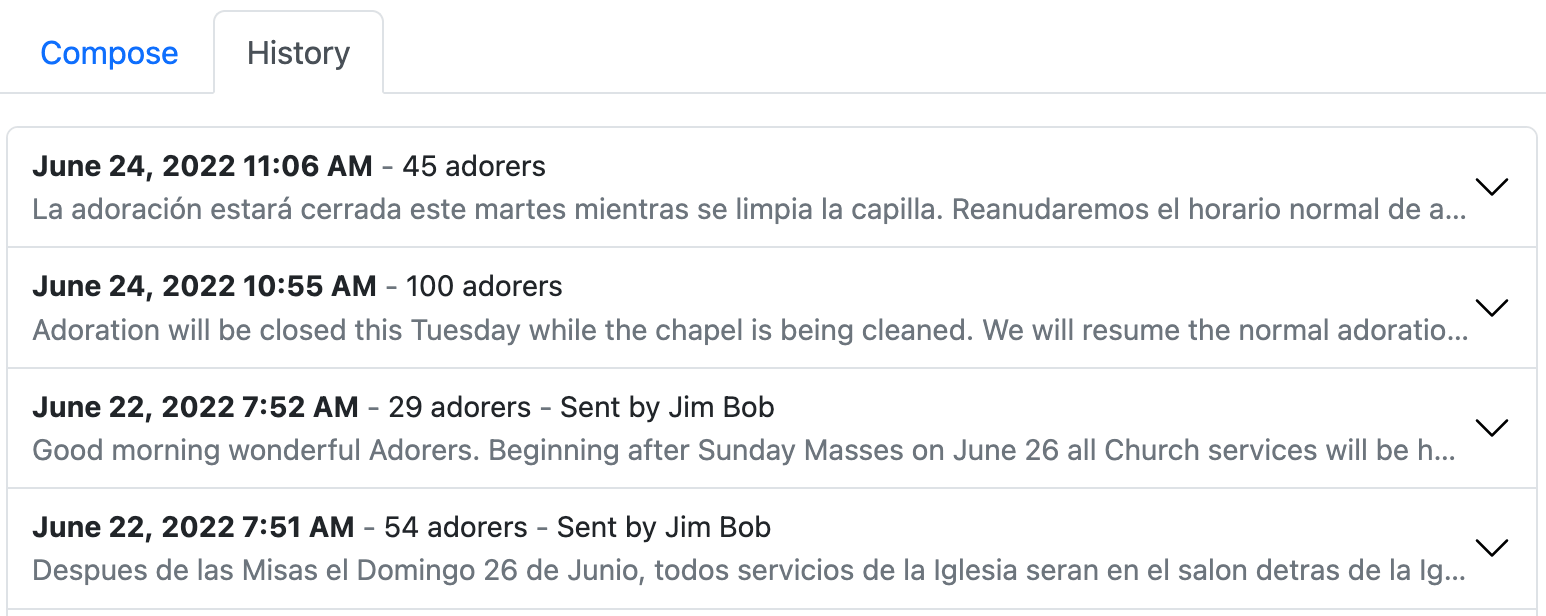
Task: Click the "100 adorers" recipient count
Action: (484, 287)
